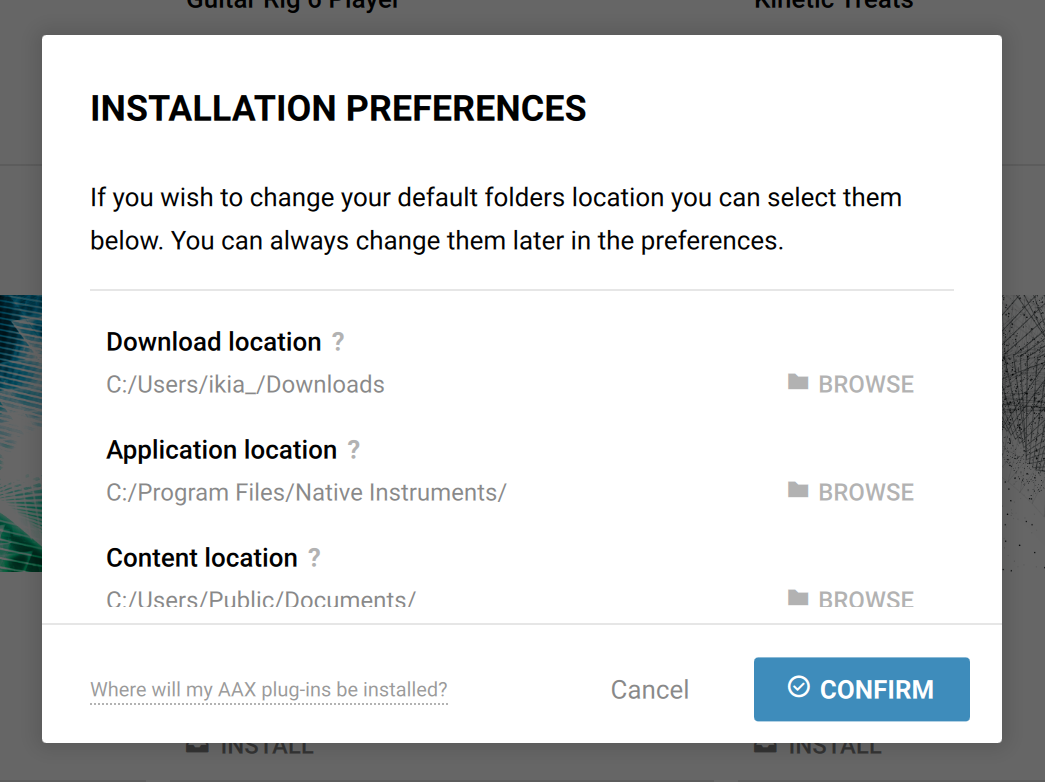Open help tooltip for Content location
Viewport: 1045px width, 782px height.
(x=315, y=558)
